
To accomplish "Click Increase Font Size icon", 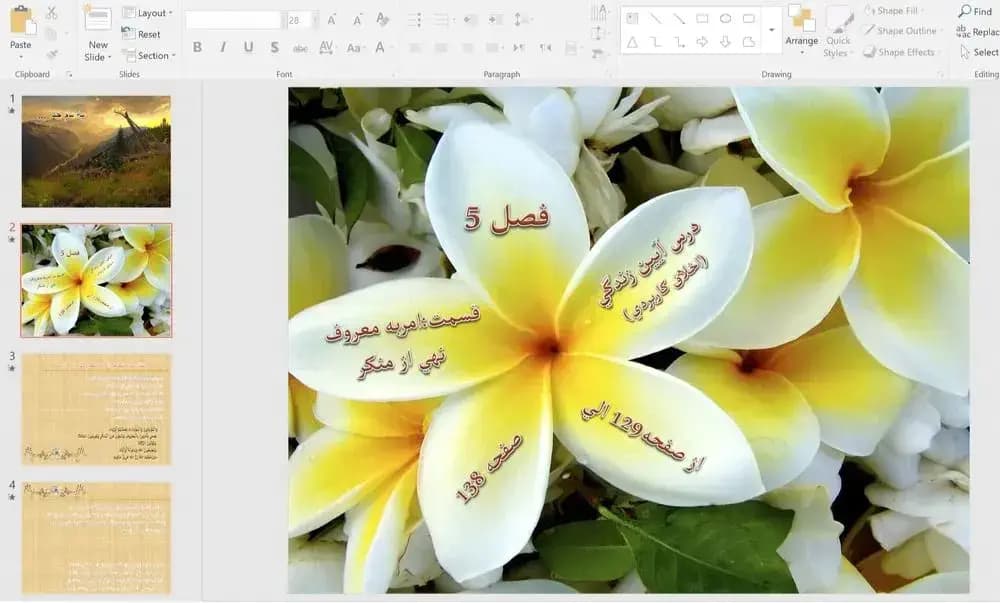I will click(332, 20).
